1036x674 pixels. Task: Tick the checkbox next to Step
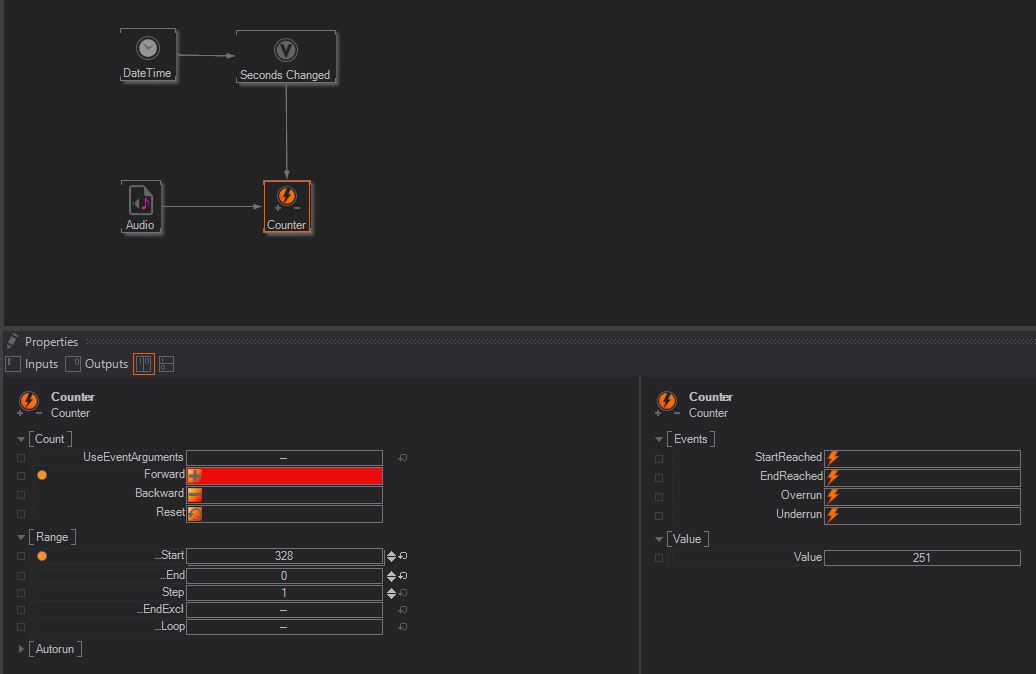click(x=21, y=593)
